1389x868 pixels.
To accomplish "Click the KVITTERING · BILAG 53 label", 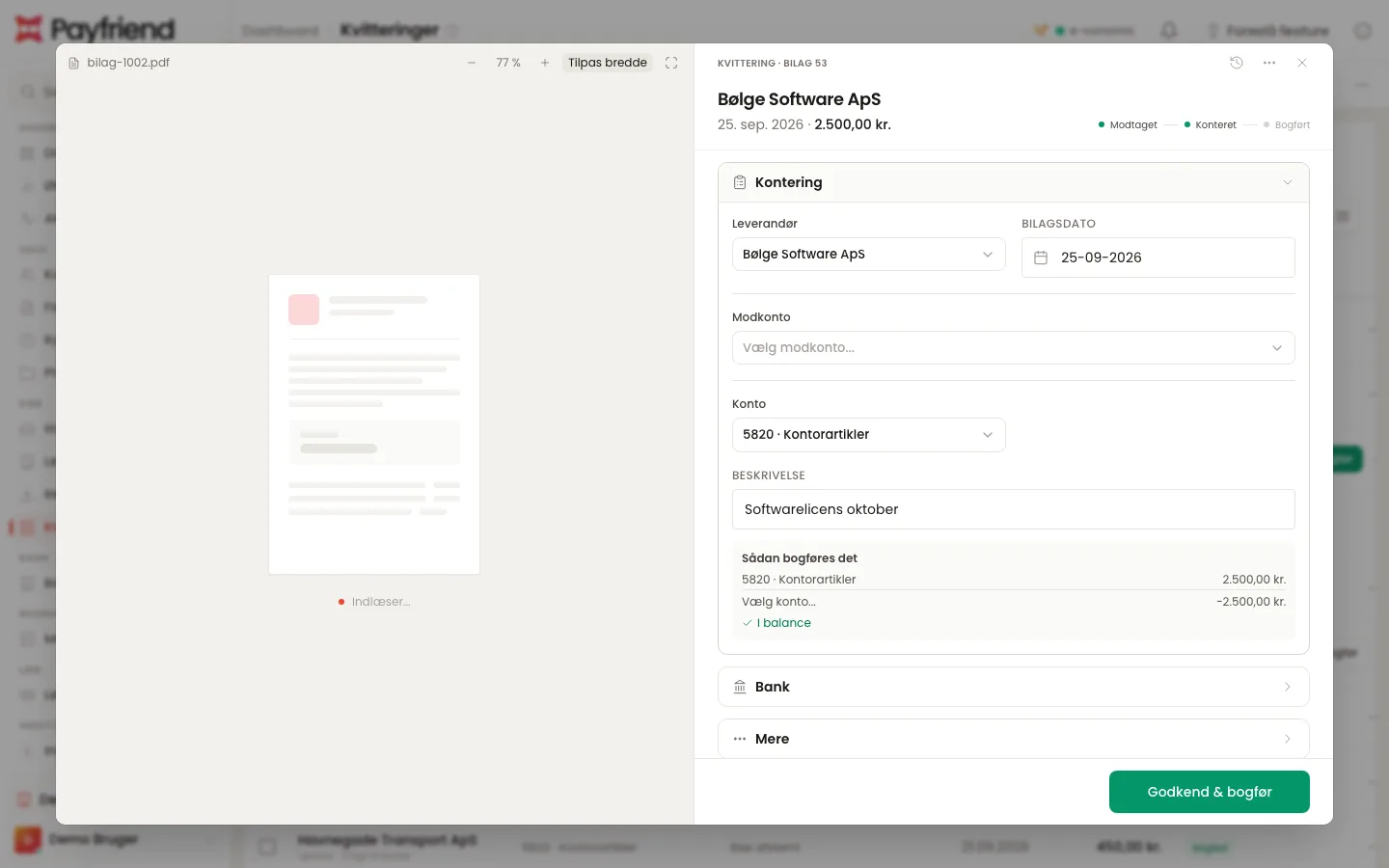I will (x=773, y=64).
